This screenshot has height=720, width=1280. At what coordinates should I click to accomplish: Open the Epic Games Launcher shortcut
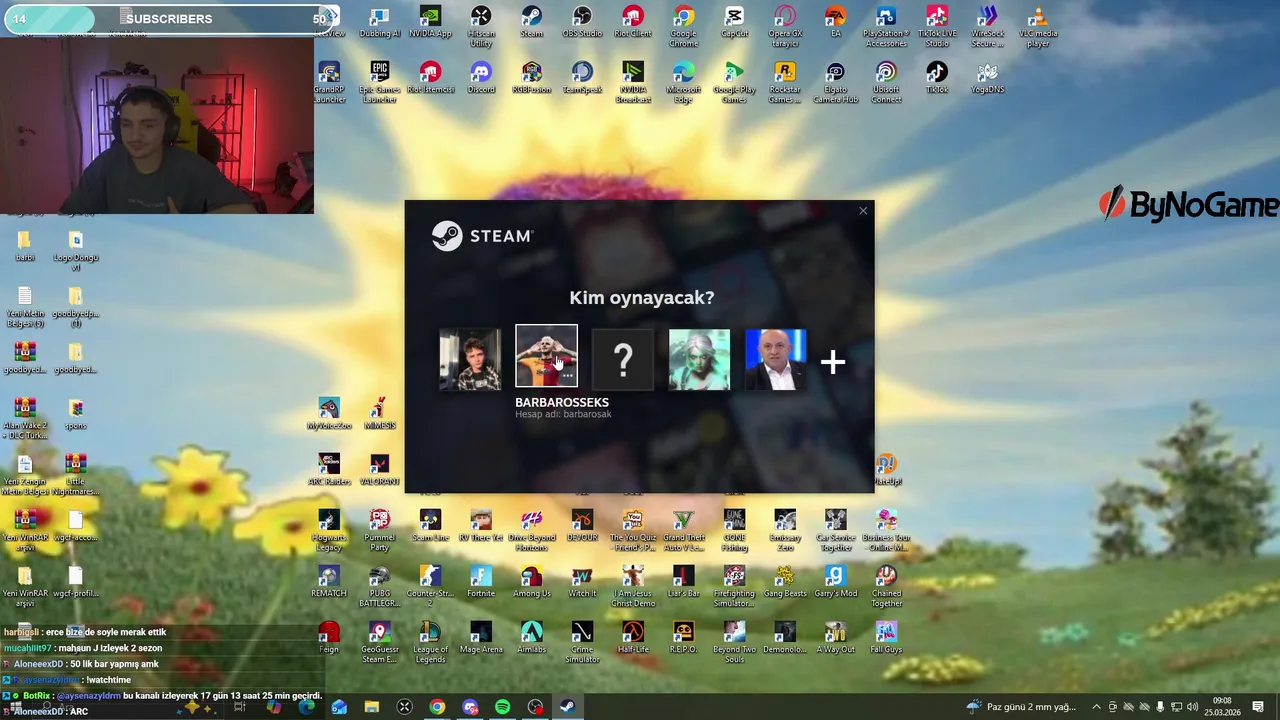click(x=379, y=83)
